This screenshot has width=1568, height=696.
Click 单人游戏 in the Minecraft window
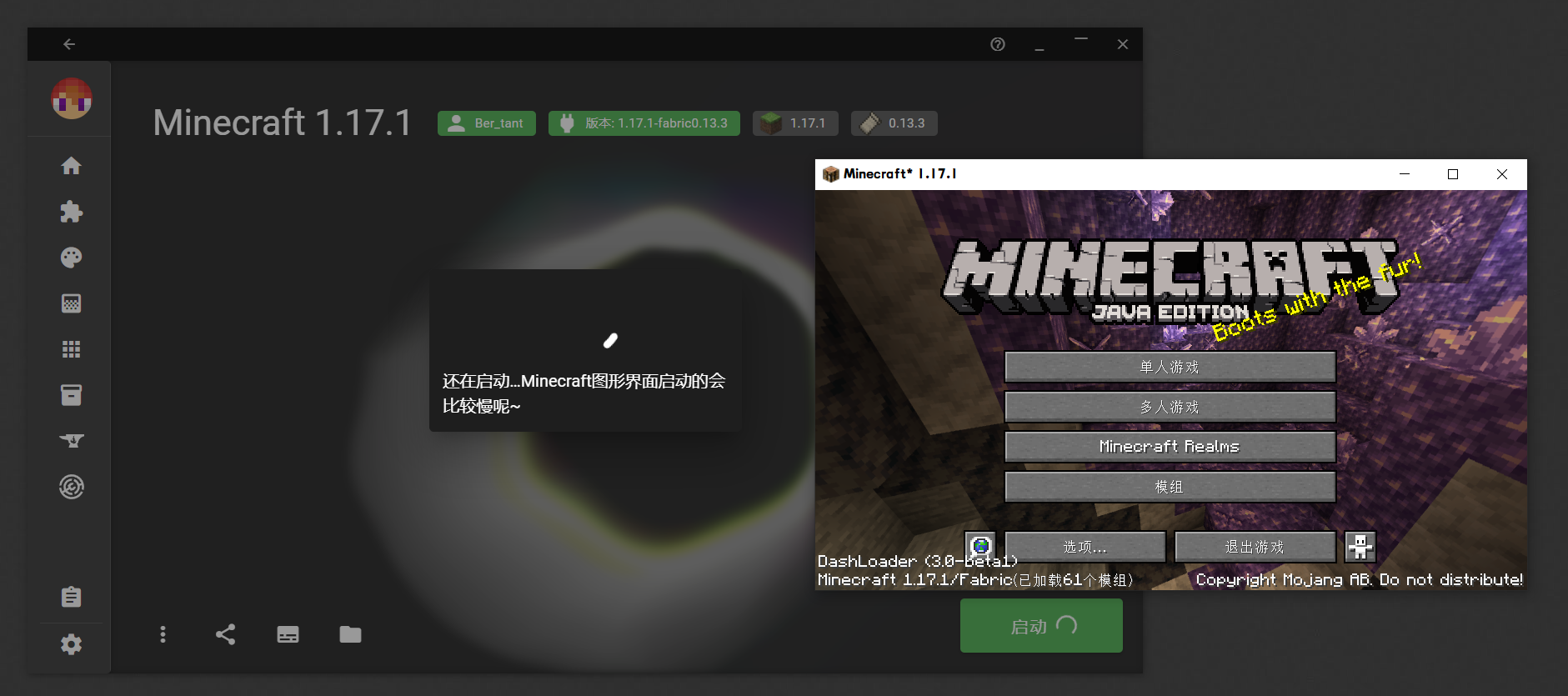click(1170, 367)
